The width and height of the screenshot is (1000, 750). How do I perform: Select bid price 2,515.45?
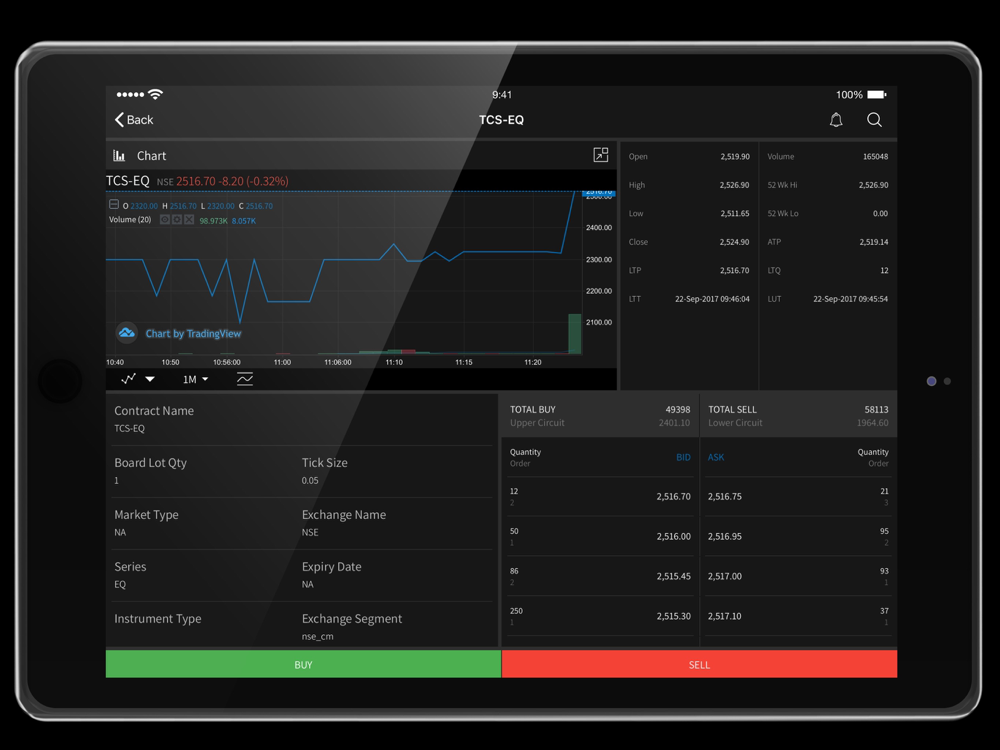(x=673, y=576)
